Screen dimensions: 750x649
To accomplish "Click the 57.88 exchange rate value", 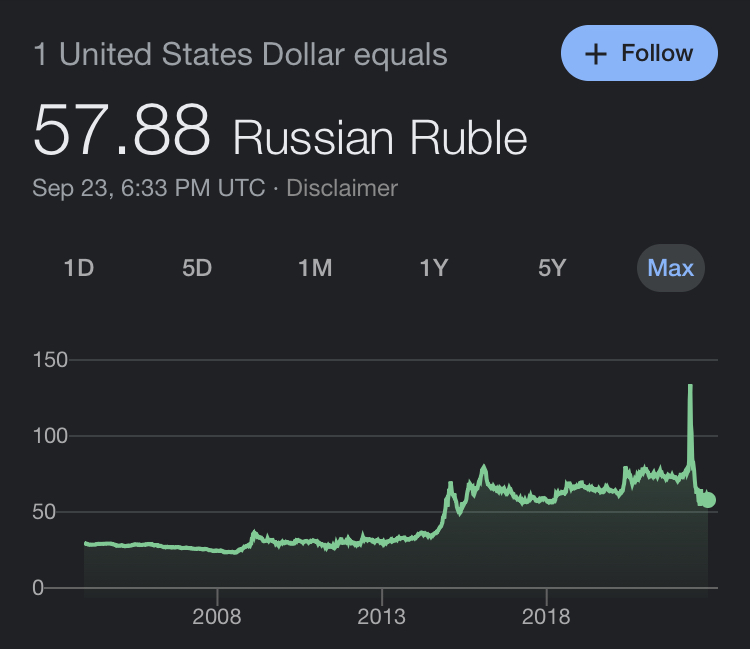I will point(121,130).
